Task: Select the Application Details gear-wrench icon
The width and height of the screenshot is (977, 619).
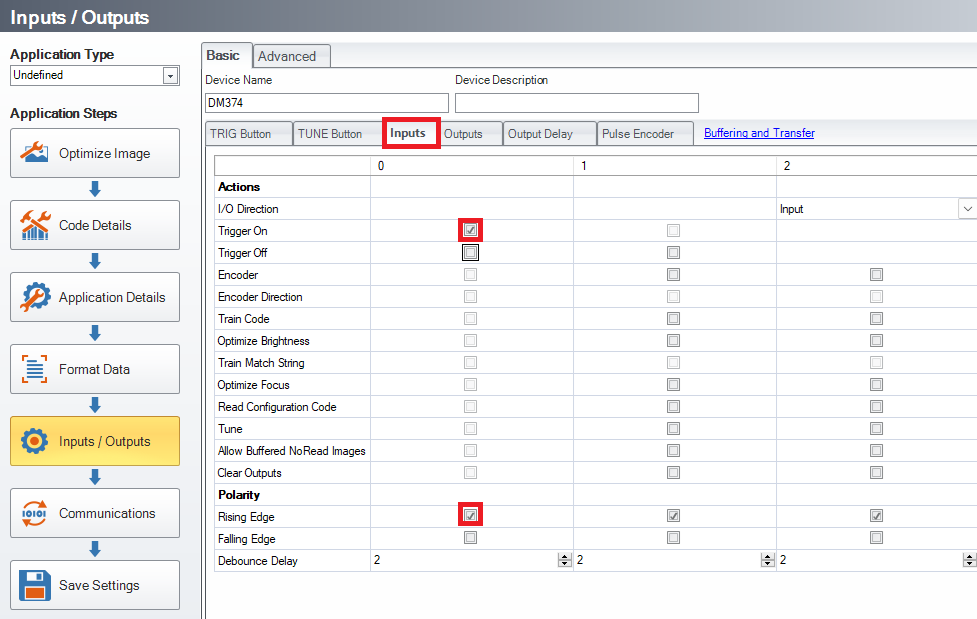Action: pos(35,298)
